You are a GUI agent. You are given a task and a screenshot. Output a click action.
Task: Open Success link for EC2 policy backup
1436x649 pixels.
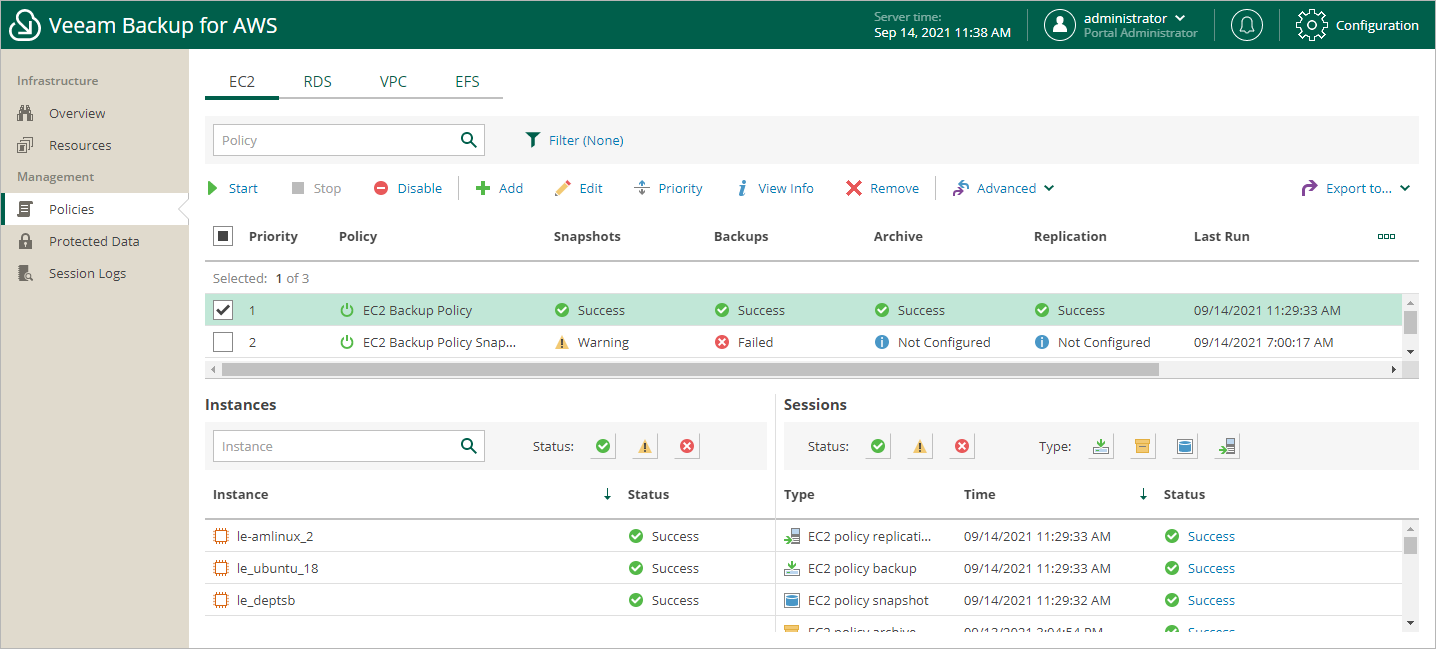point(1211,568)
